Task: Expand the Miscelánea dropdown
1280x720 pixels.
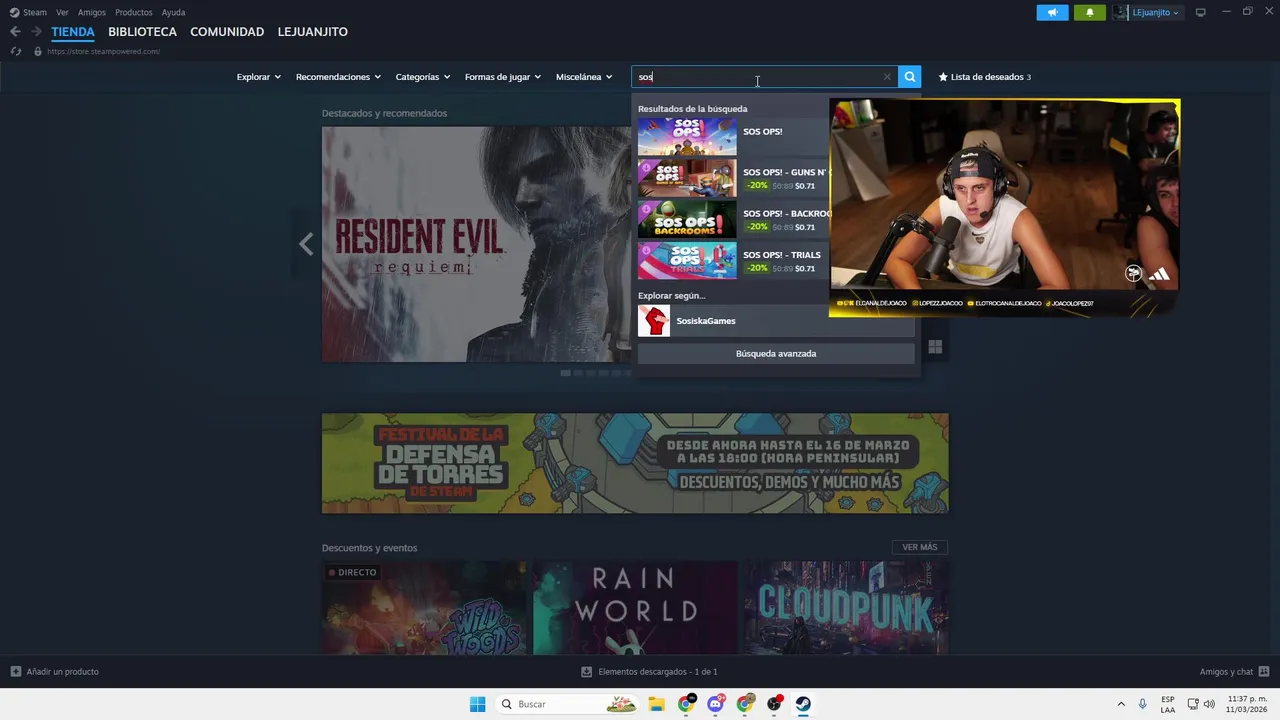Action: pos(584,77)
